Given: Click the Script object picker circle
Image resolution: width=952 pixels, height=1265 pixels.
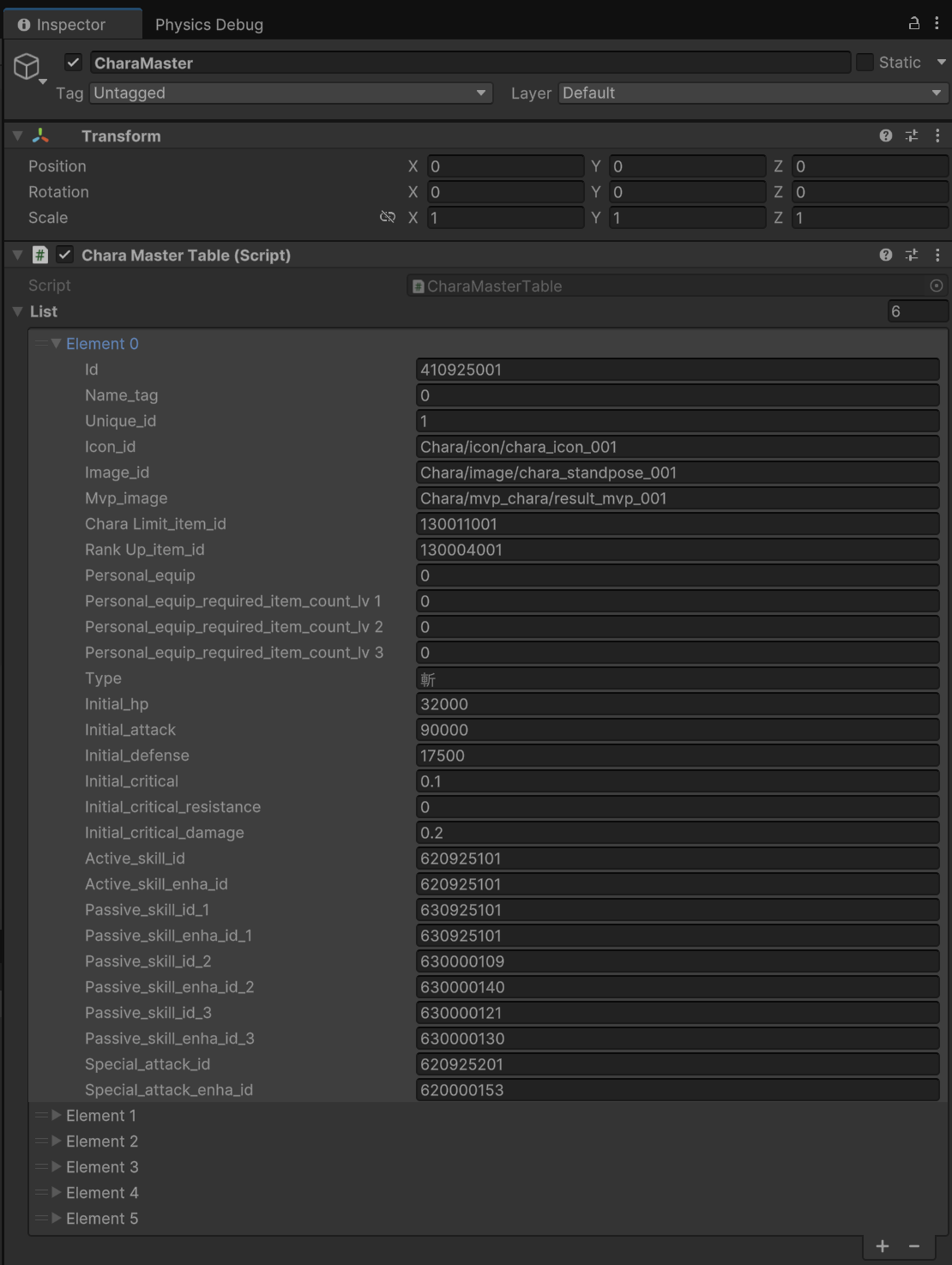Looking at the screenshot, I should (x=937, y=286).
